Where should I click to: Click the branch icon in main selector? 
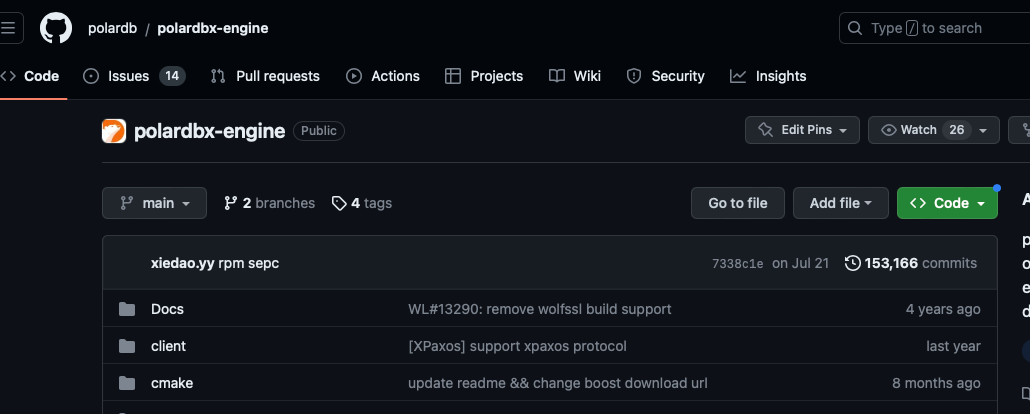click(x=127, y=203)
